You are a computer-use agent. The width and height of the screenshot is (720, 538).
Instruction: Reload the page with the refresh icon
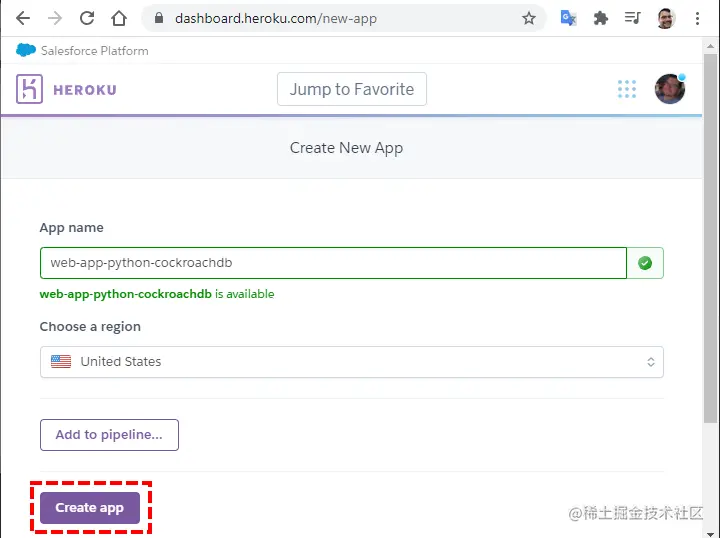click(x=87, y=18)
